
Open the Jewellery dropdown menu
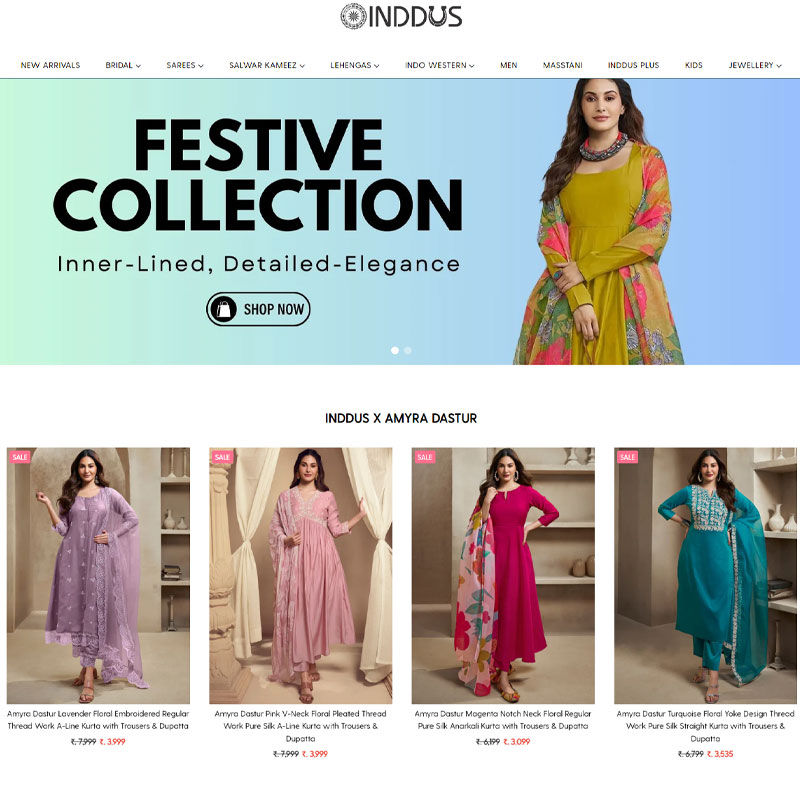[755, 65]
